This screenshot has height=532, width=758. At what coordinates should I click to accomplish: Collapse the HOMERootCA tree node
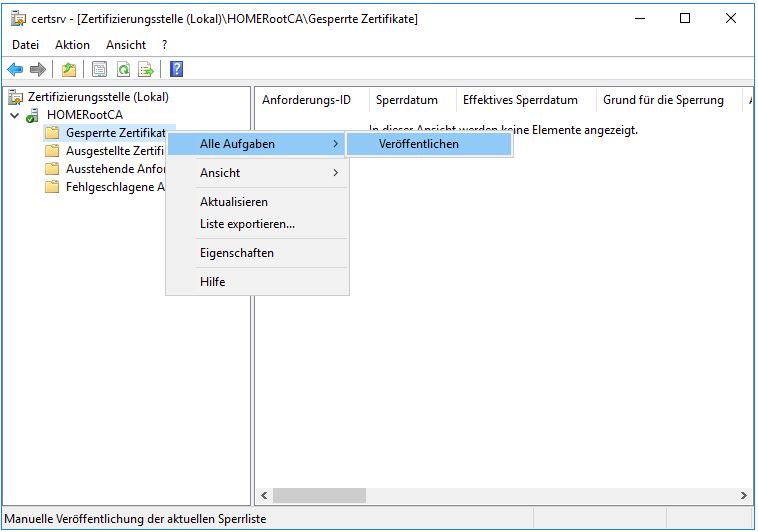pos(14,115)
